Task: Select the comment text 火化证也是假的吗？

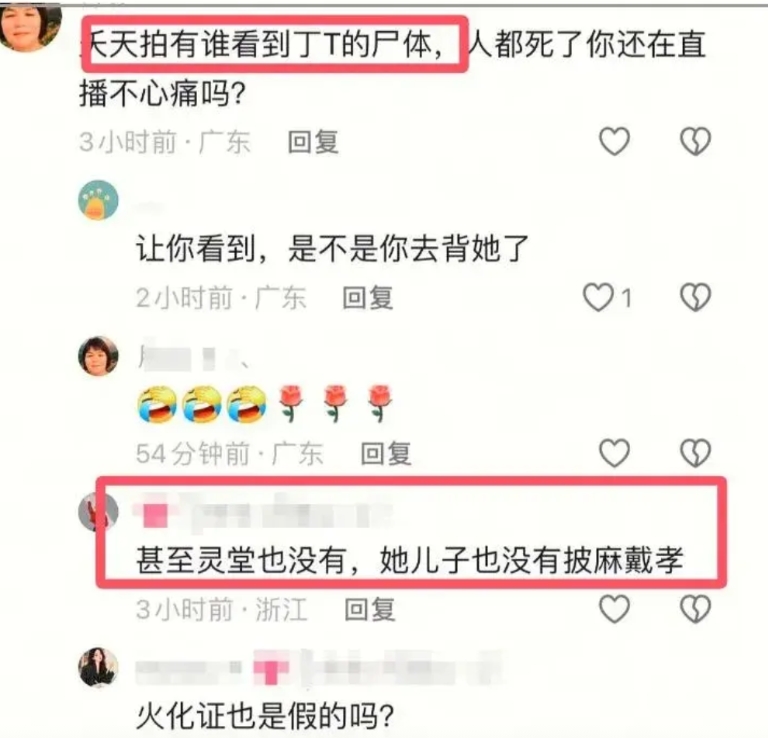Action: click(265, 716)
